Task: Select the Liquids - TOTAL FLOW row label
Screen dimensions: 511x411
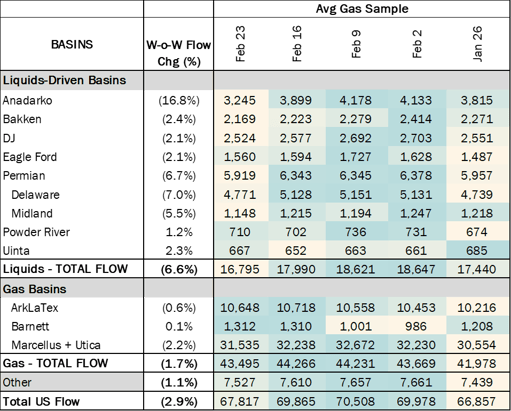Action: point(65,269)
